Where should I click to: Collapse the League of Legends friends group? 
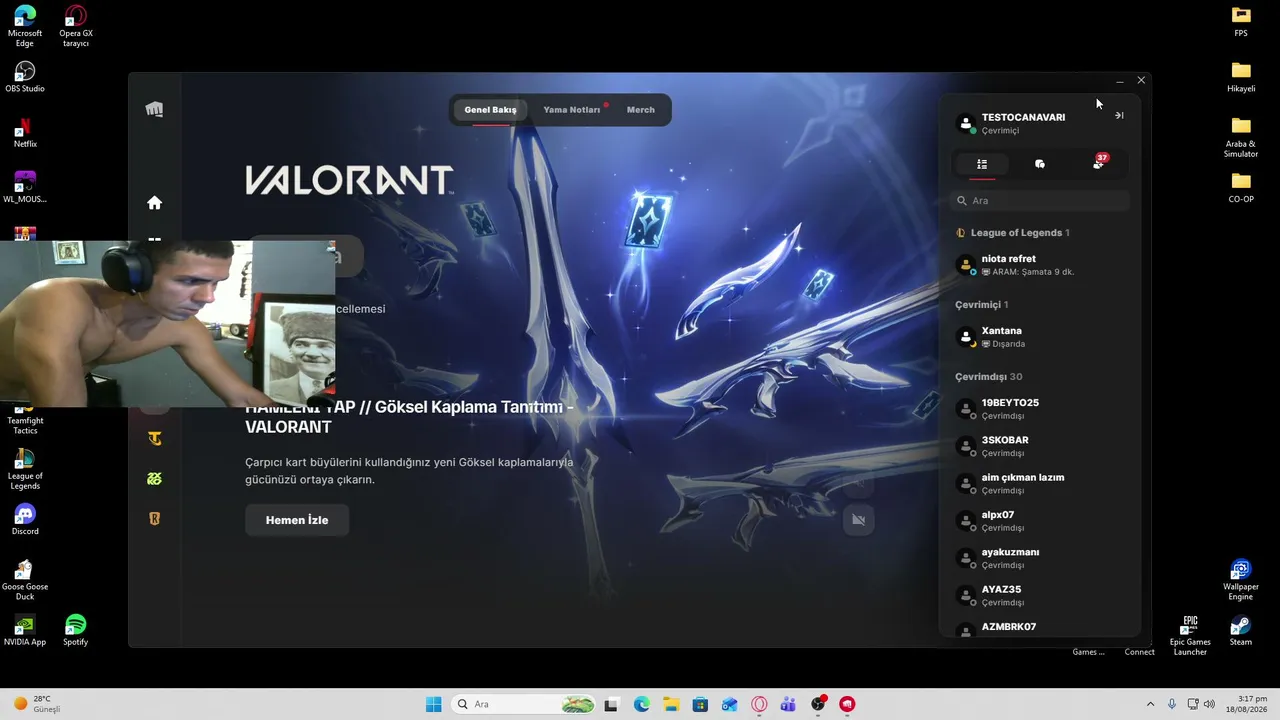[1013, 233]
